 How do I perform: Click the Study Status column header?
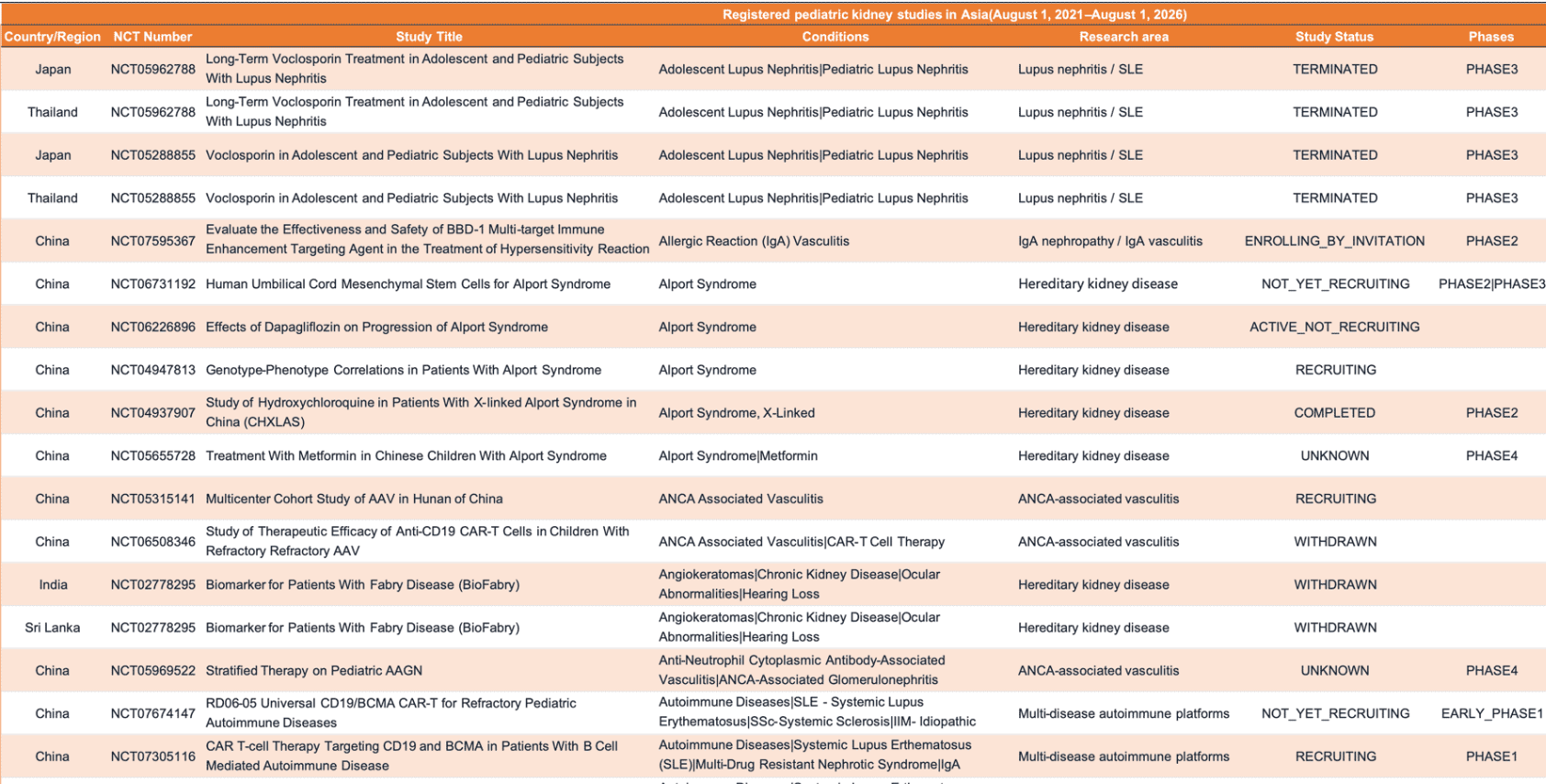tap(1334, 37)
